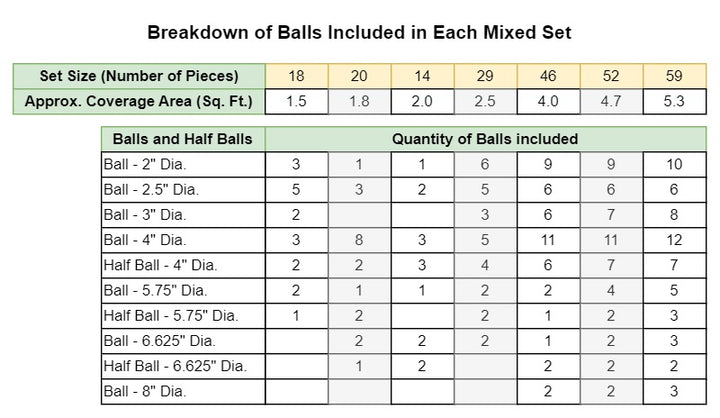Click the 'Quantity of Balls included' header
Screen dimensions: 720x418
(x=485, y=139)
